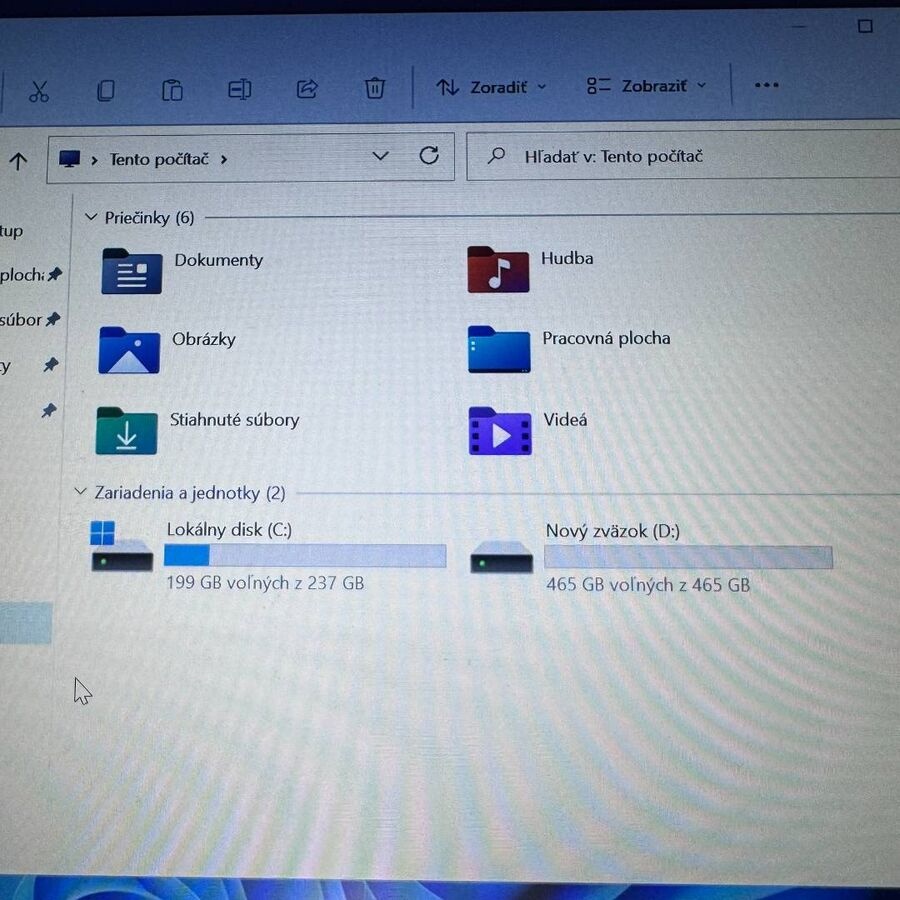The image size is (900, 900).
Task: Click the Nový zväzok (D:) label
Action: (612, 531)
